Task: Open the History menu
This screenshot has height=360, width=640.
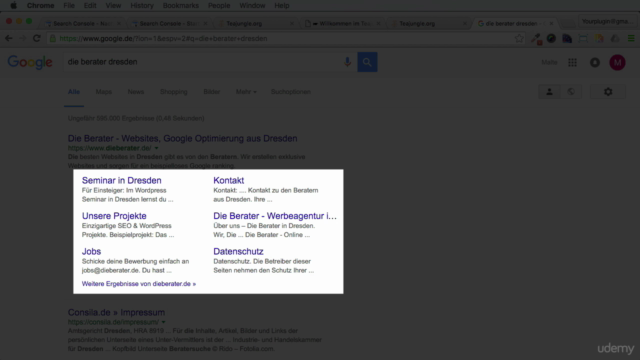Action: click(142, 5)
